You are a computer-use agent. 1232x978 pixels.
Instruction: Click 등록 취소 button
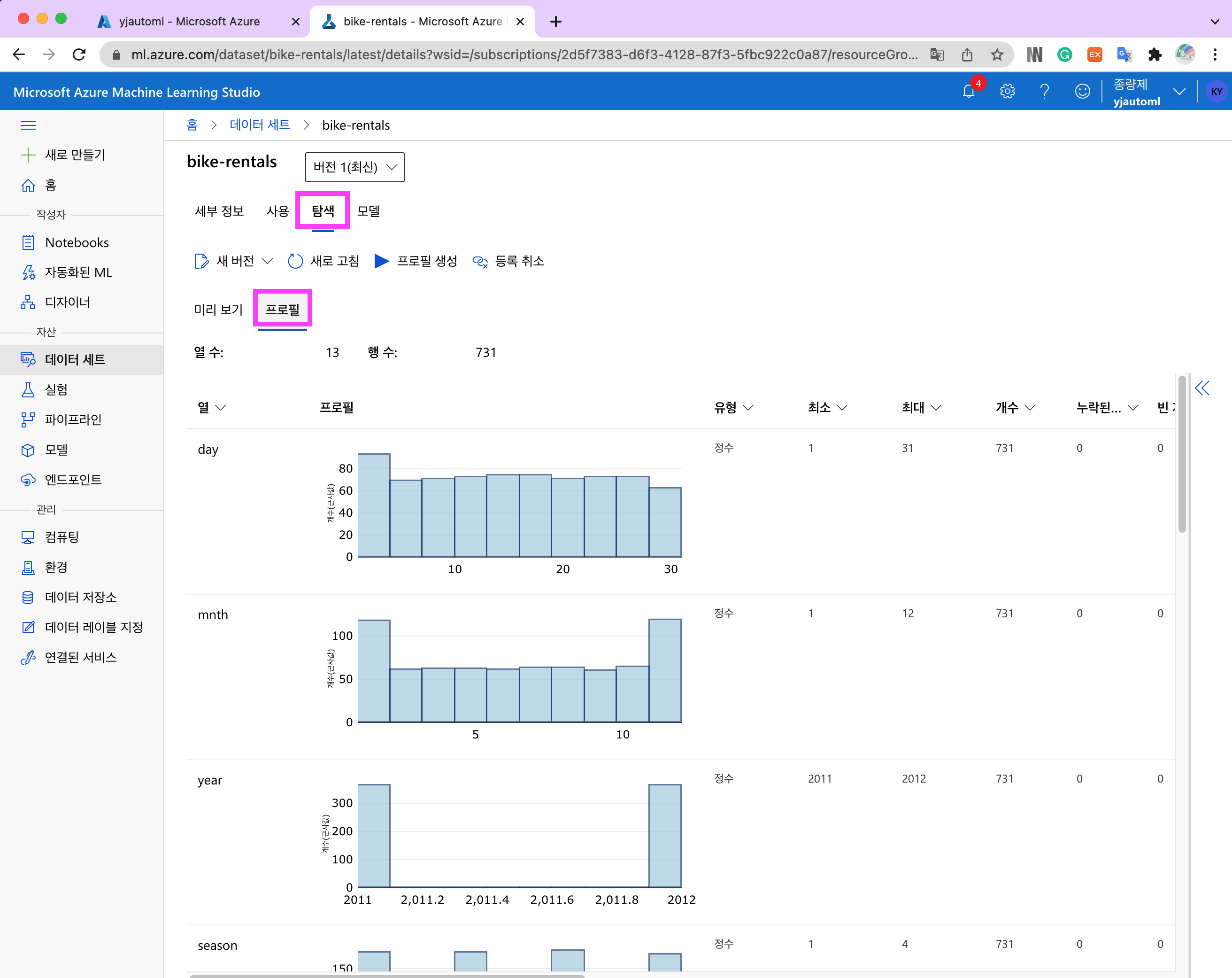click(508, 261)
